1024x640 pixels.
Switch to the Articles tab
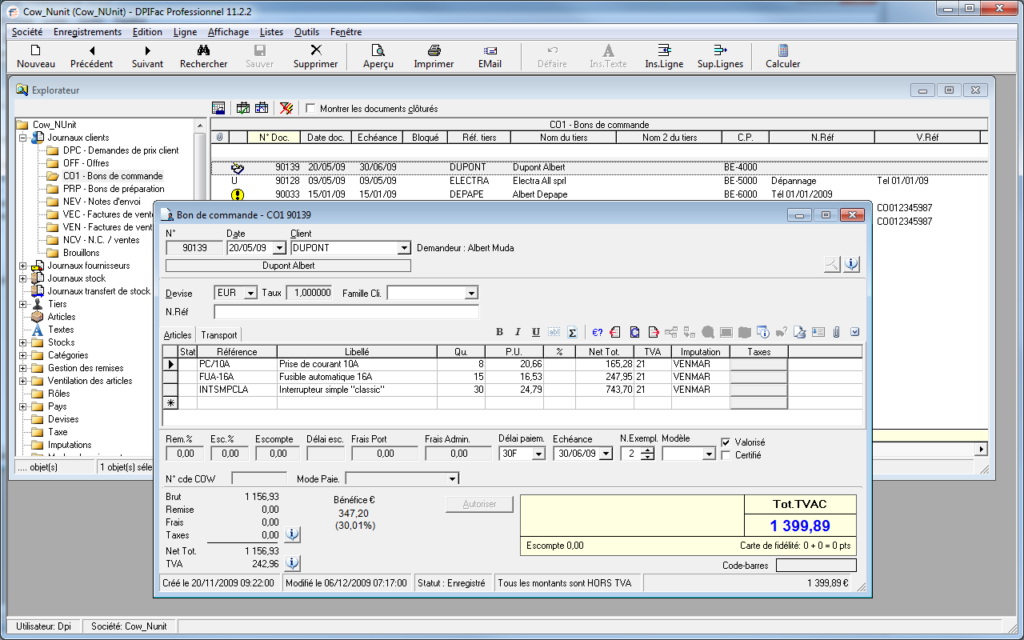point(177,335)
